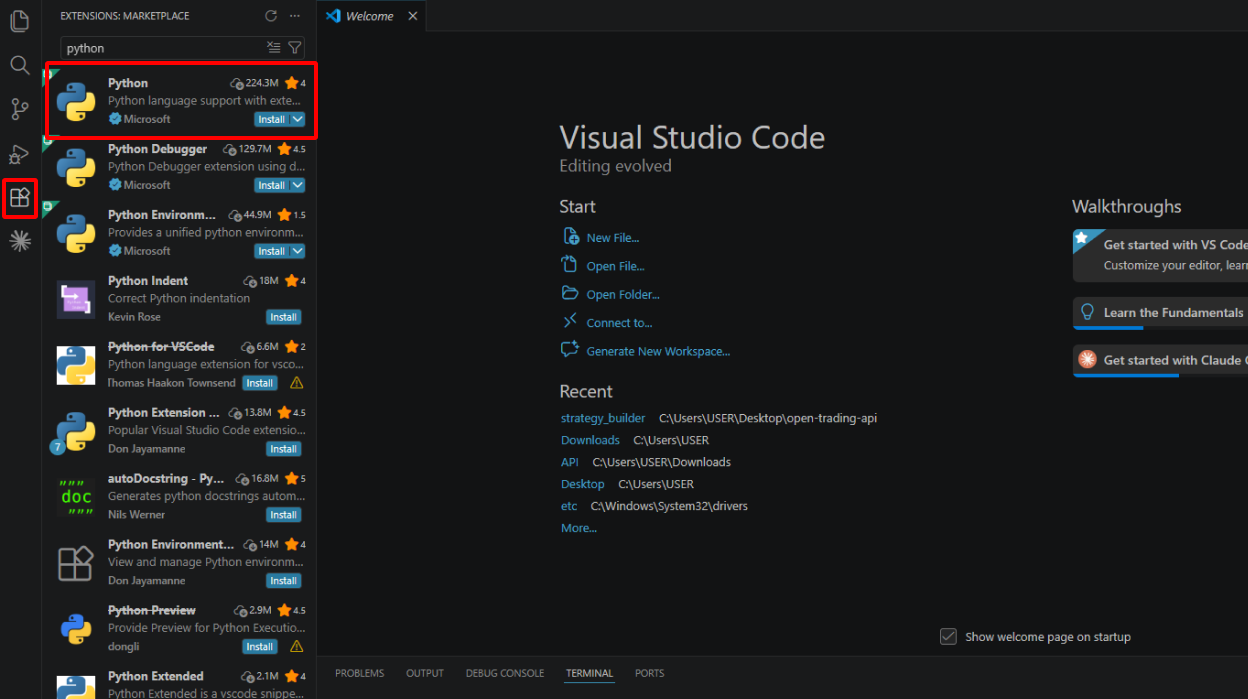
Task: Install the Python Preview extension
Action: point(260,647)
